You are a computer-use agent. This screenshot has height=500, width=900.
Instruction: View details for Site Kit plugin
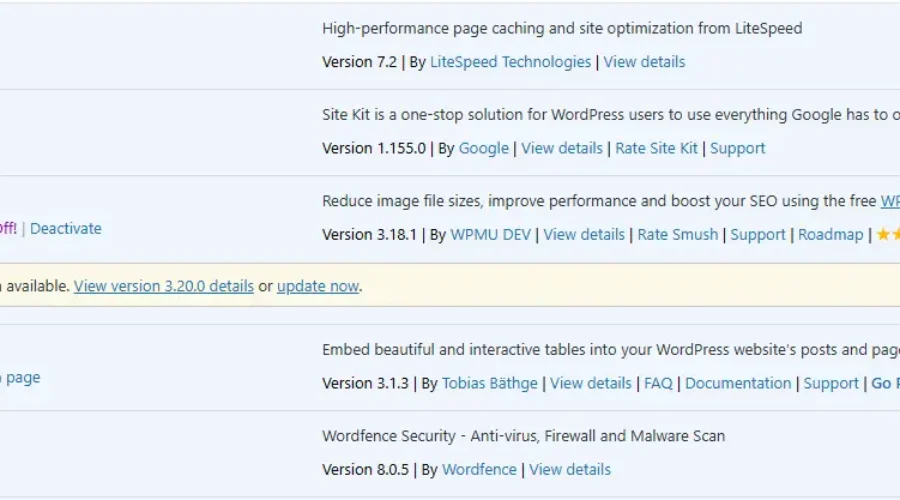pos(562,148)
